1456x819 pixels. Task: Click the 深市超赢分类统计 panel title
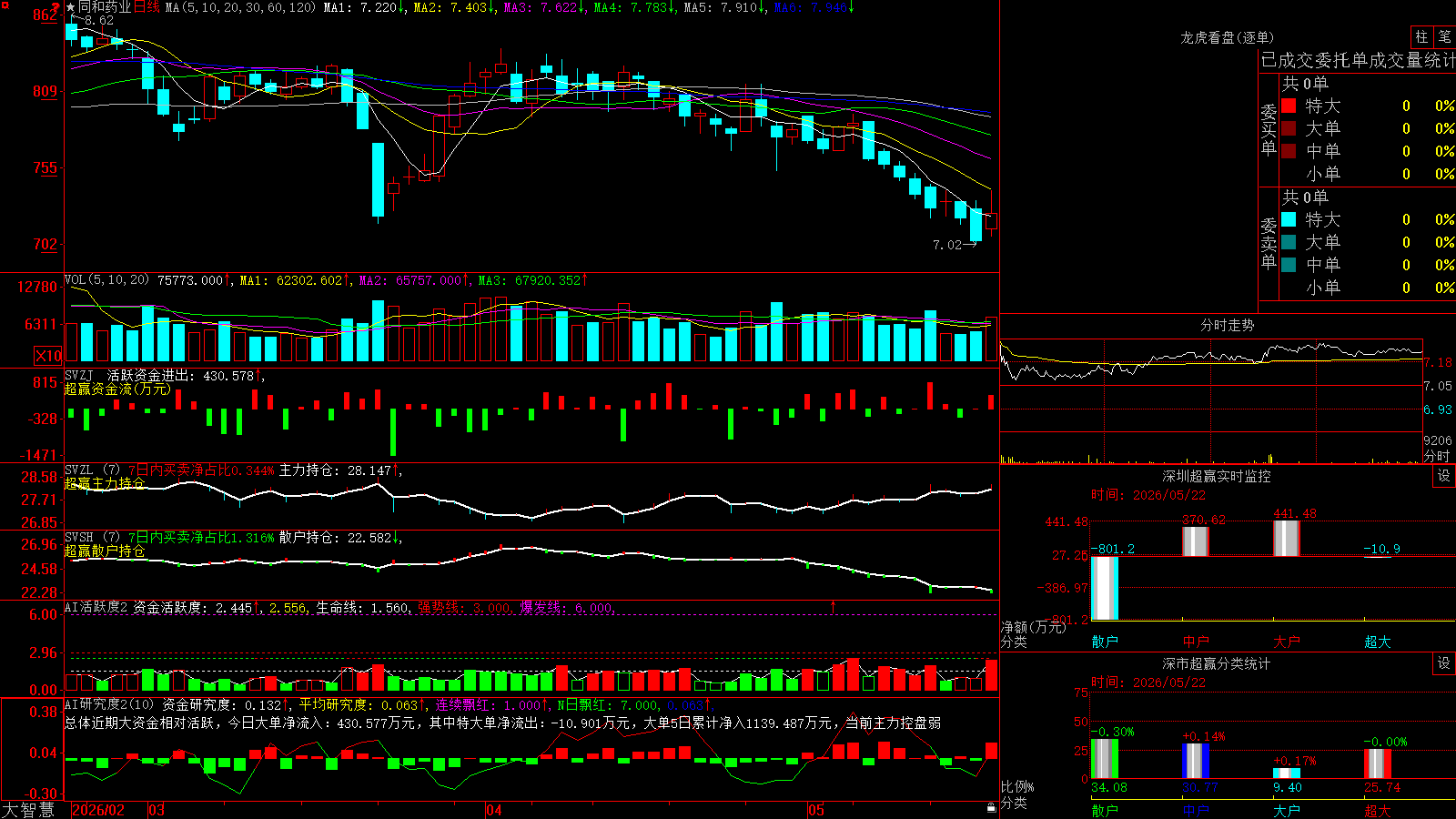coord(1217,663)
